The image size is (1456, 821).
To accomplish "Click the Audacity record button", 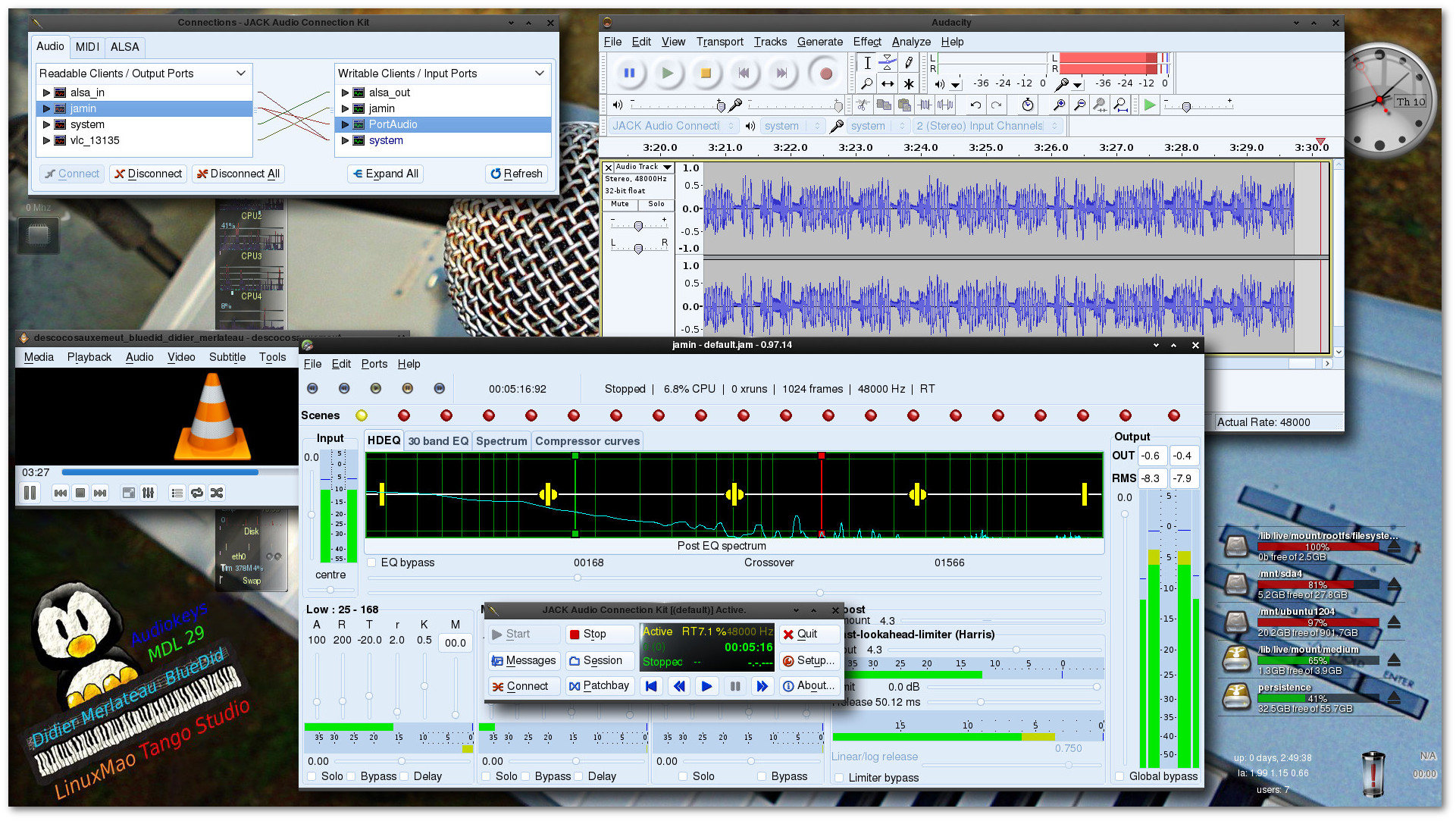I will point(825,74).
